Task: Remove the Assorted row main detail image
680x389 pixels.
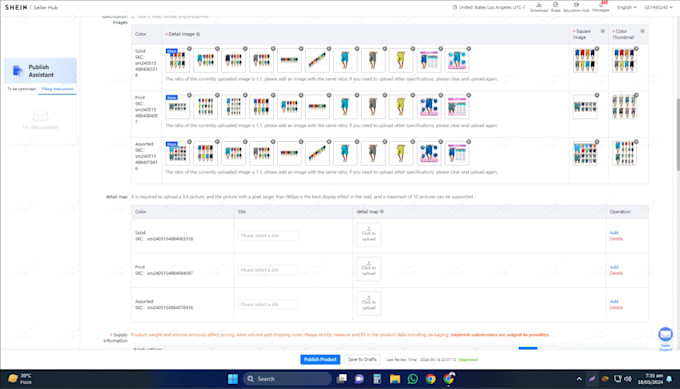Action: [189, 141]
